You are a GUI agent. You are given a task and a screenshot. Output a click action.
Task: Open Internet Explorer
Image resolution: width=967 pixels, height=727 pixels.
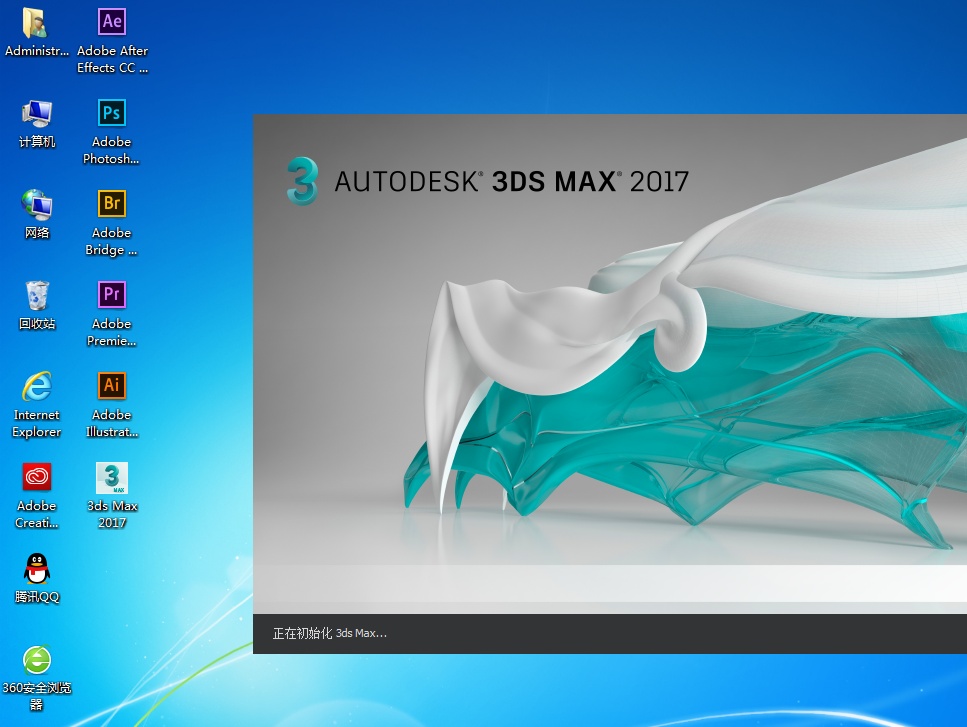click(36, 386)
